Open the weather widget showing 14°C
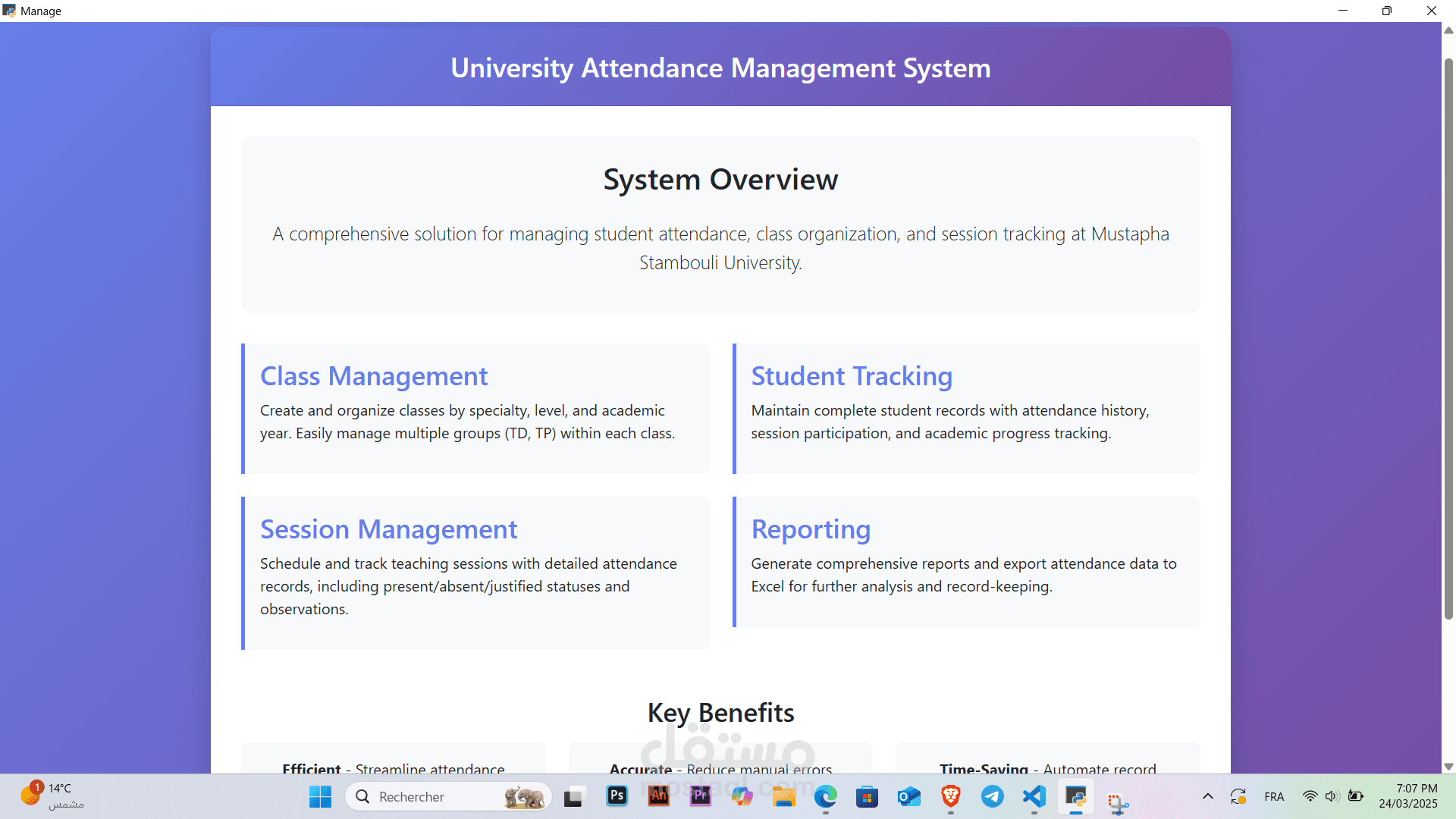The width and height of the screenshot is (1456, 819). click(53, 796)
